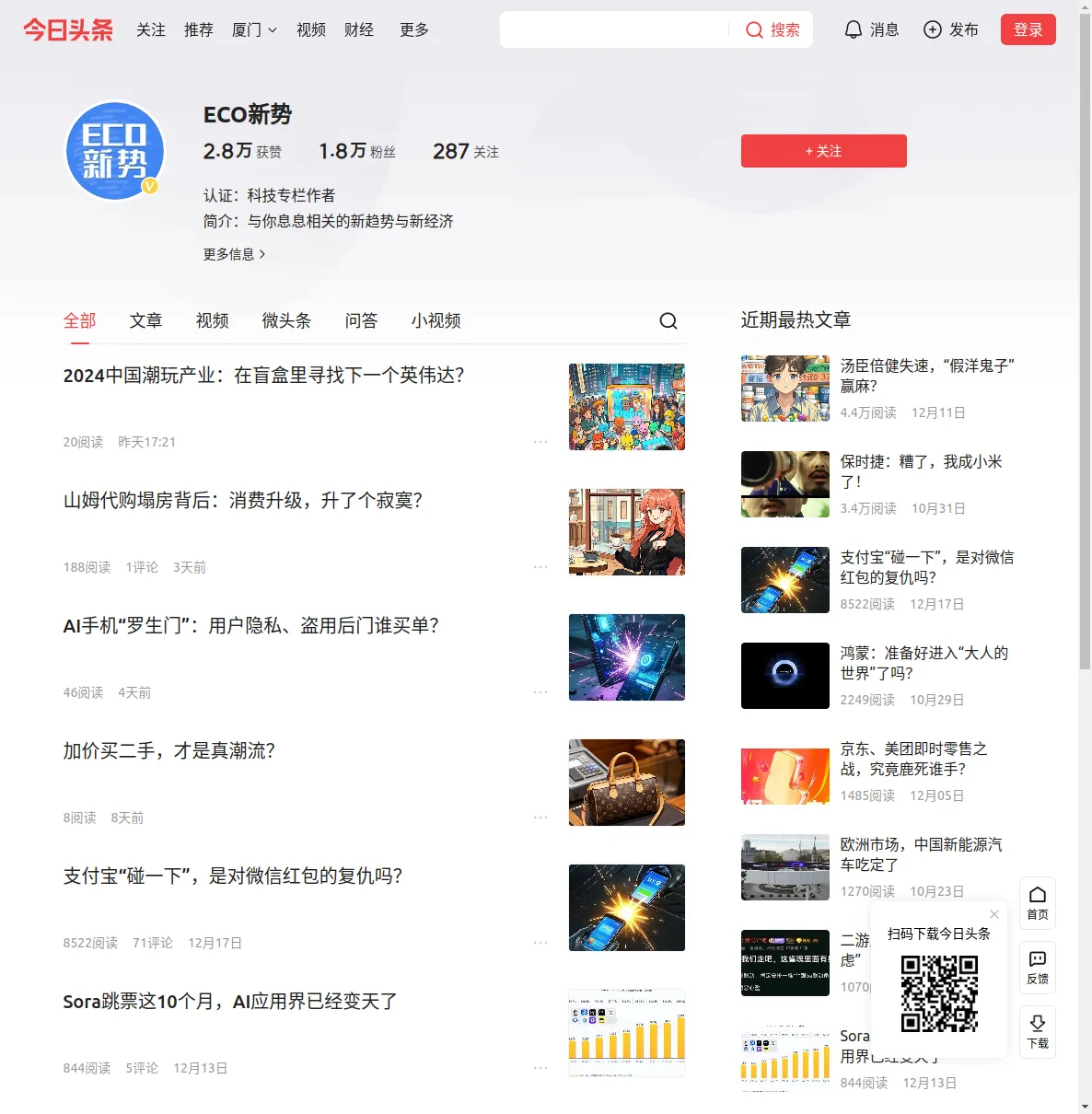Open hot article 京东、美团即时零售之战
Viewport: 1092px width, 1114px height.
913,759
